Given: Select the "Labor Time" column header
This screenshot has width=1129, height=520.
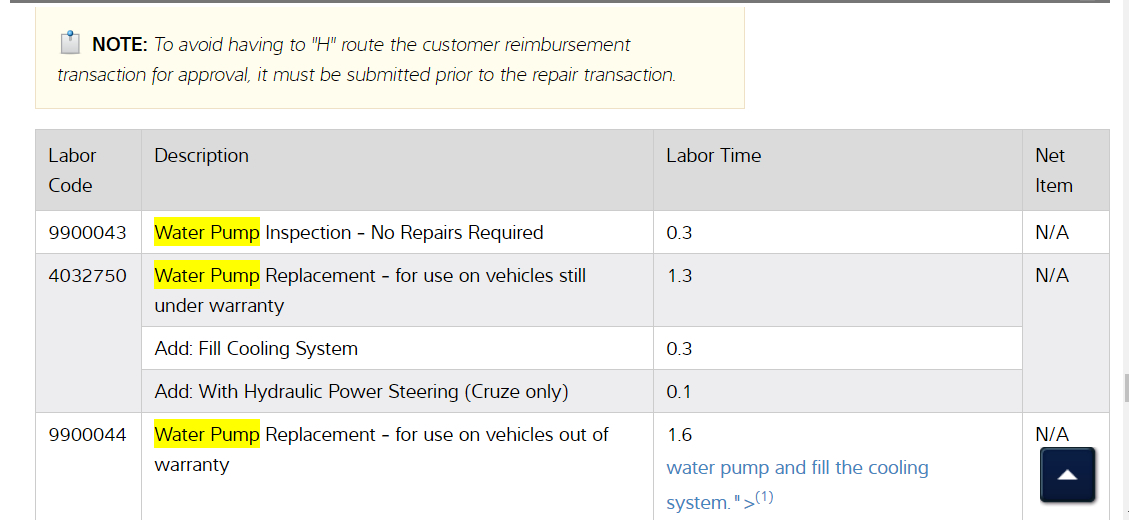Looking at the screenshot, I should pyautogui.click(x=713, y=156).
